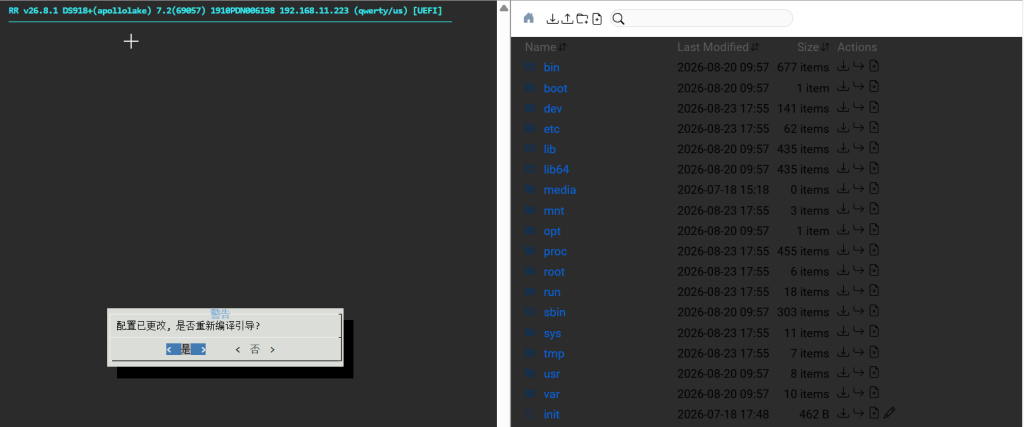Click the toolbar upload icon
The image size is (1024, 427).
click(568, 19)
